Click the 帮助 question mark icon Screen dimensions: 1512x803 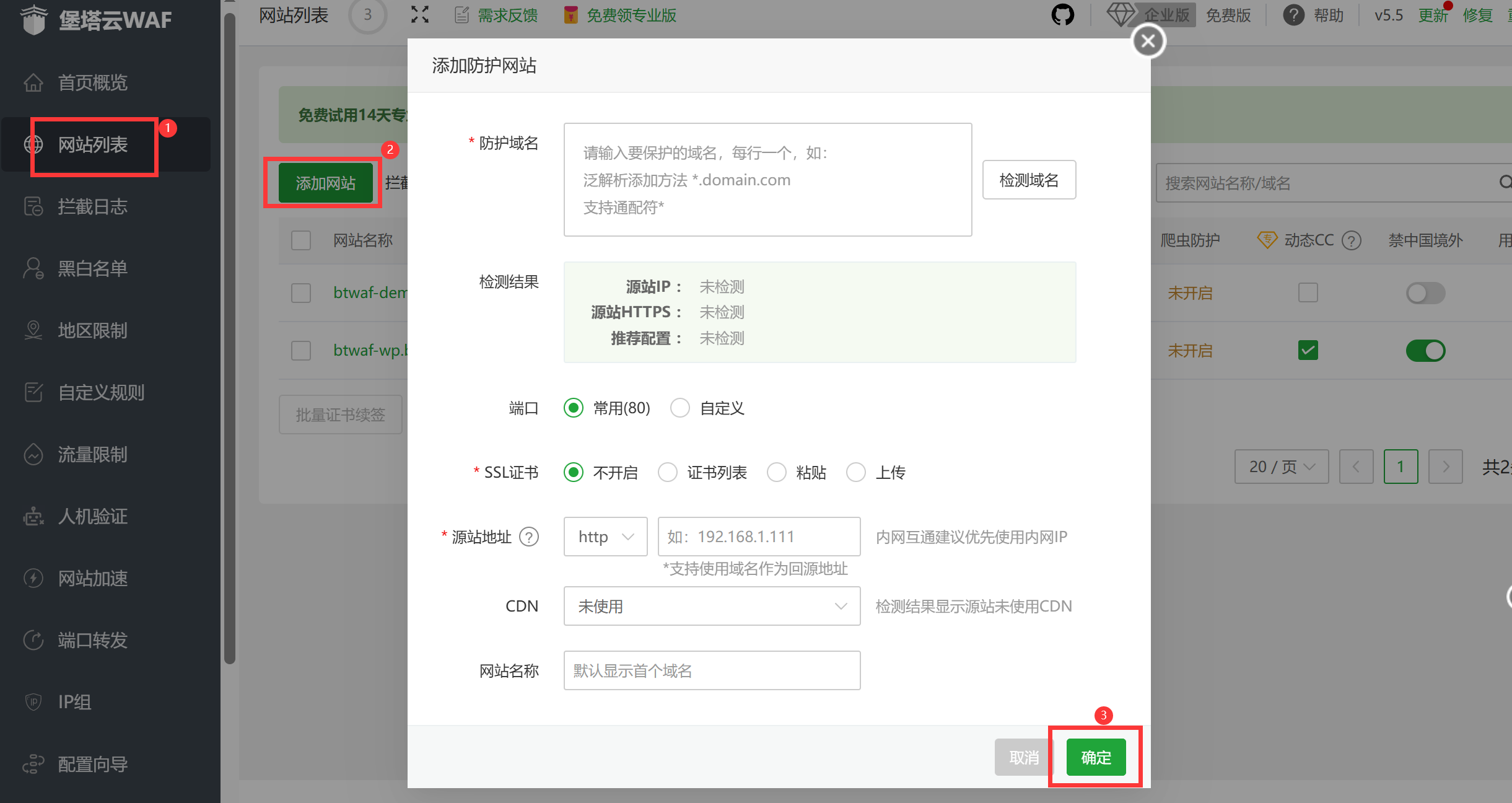[x=1293, y=15]
